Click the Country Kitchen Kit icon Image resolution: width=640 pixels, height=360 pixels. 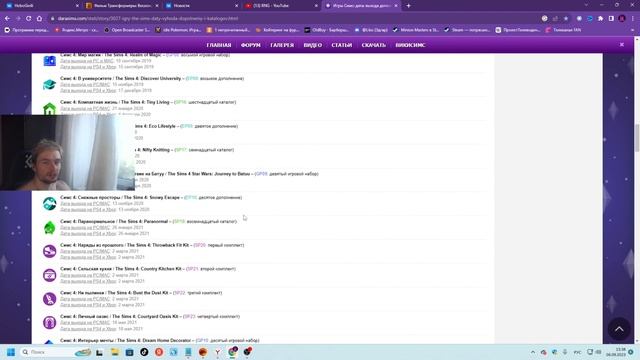(x=49, y=275)
